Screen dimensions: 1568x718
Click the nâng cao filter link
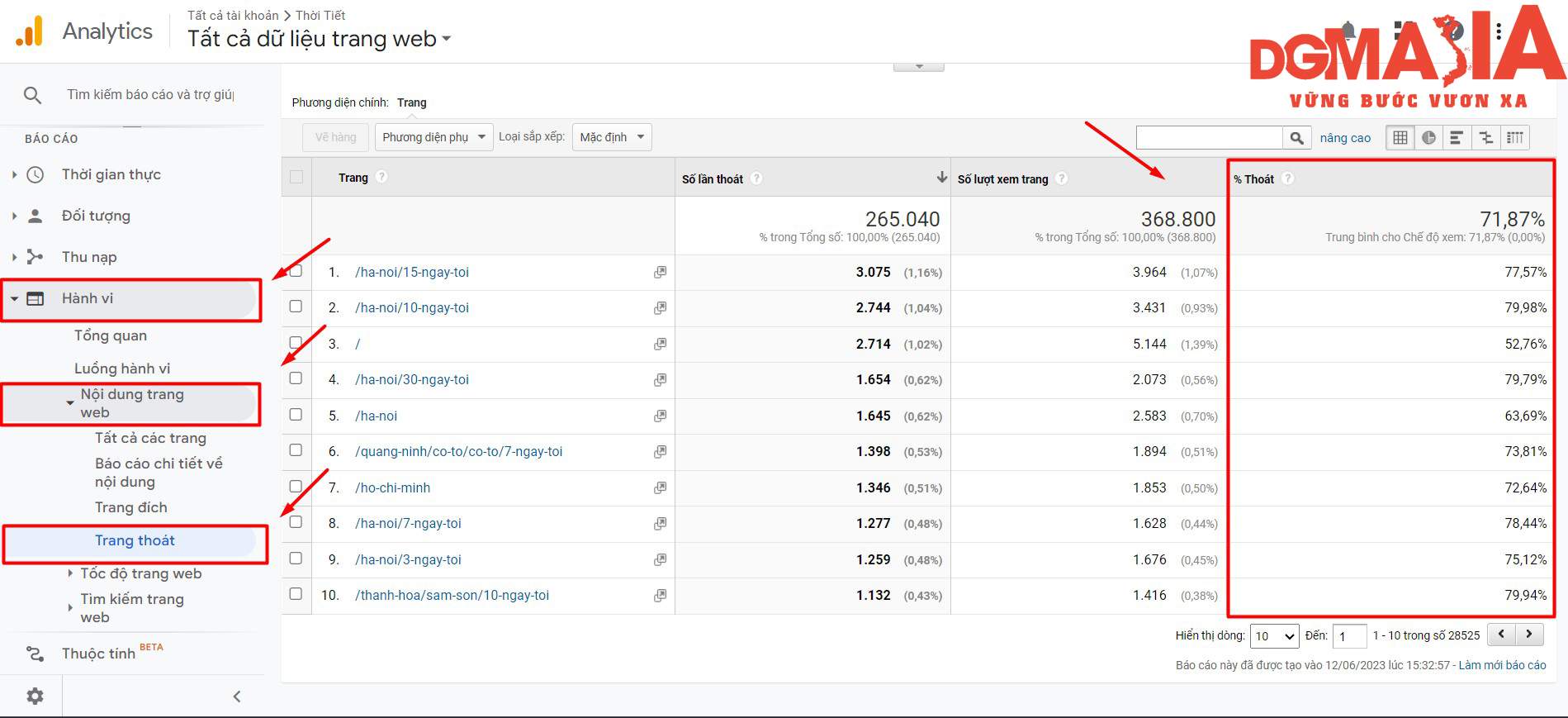[x=1345, y=138]
